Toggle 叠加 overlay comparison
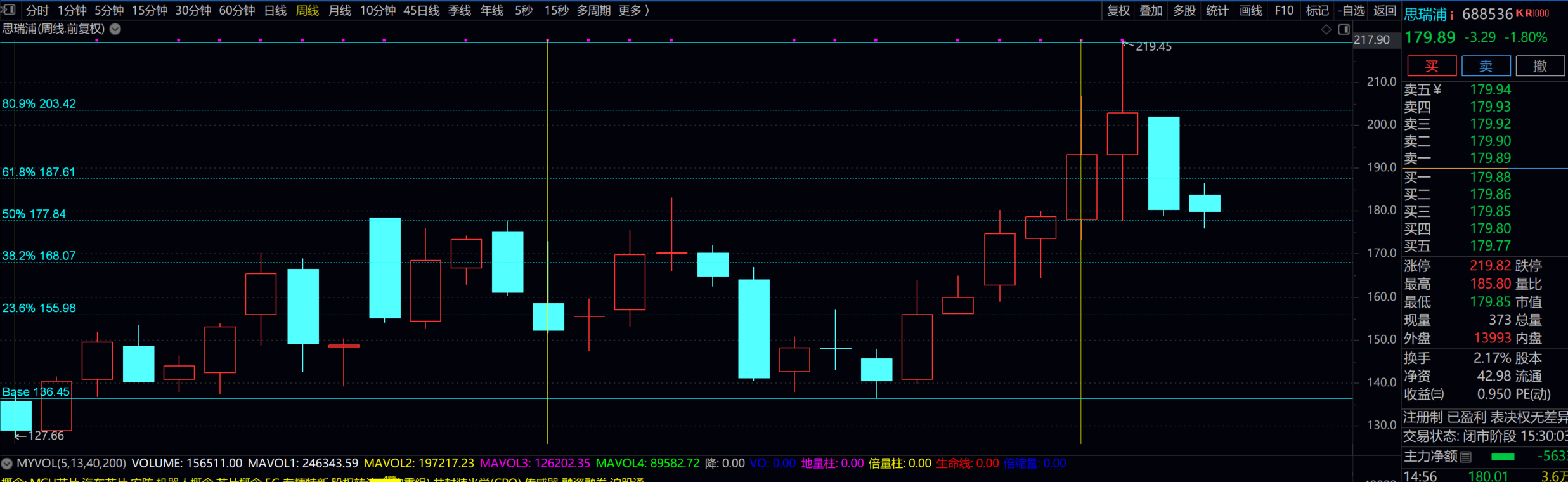 pyautogui.click(x=1151, y=11)
